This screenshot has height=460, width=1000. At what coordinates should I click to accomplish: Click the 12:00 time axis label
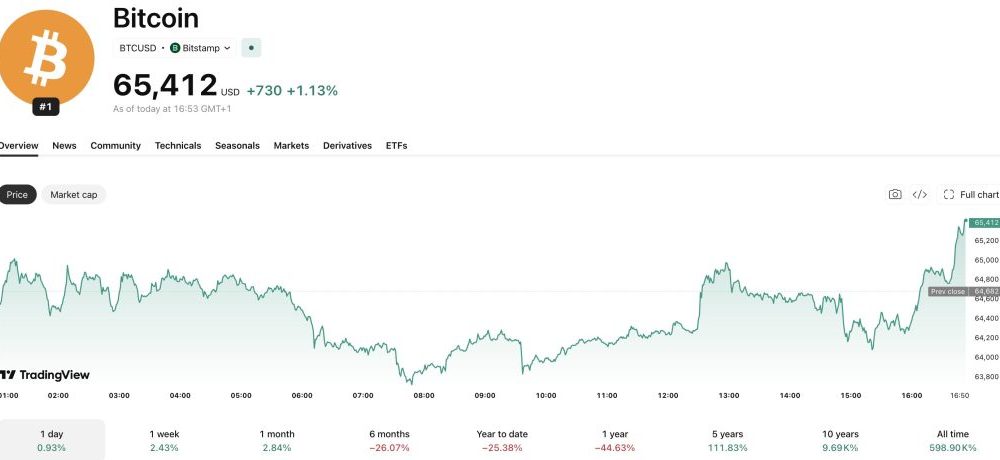pyautogui.click(x=668, y=396)
